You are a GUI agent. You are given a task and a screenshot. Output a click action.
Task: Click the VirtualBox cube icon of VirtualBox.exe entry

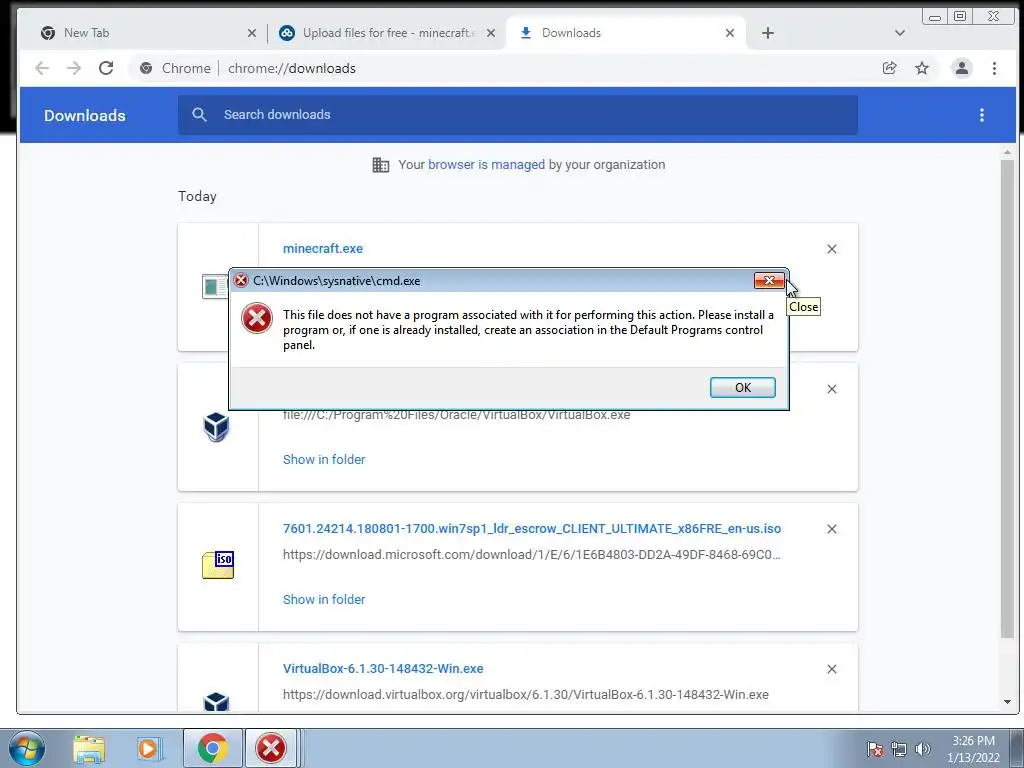pyautogui.click(x=216, y=427)
